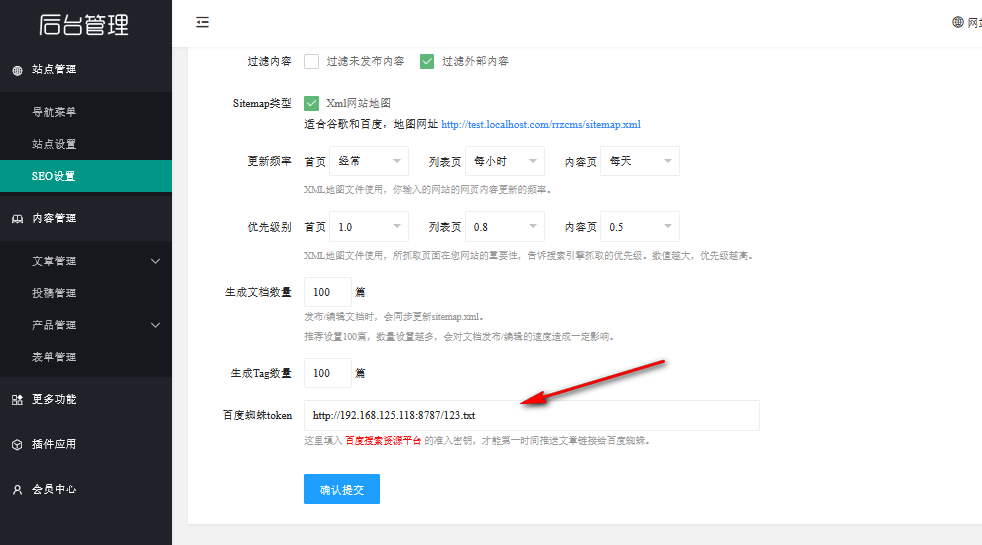Click the 确认提交 submit button
This screenshot has height=545, width=982.
[x=342, y=489]
